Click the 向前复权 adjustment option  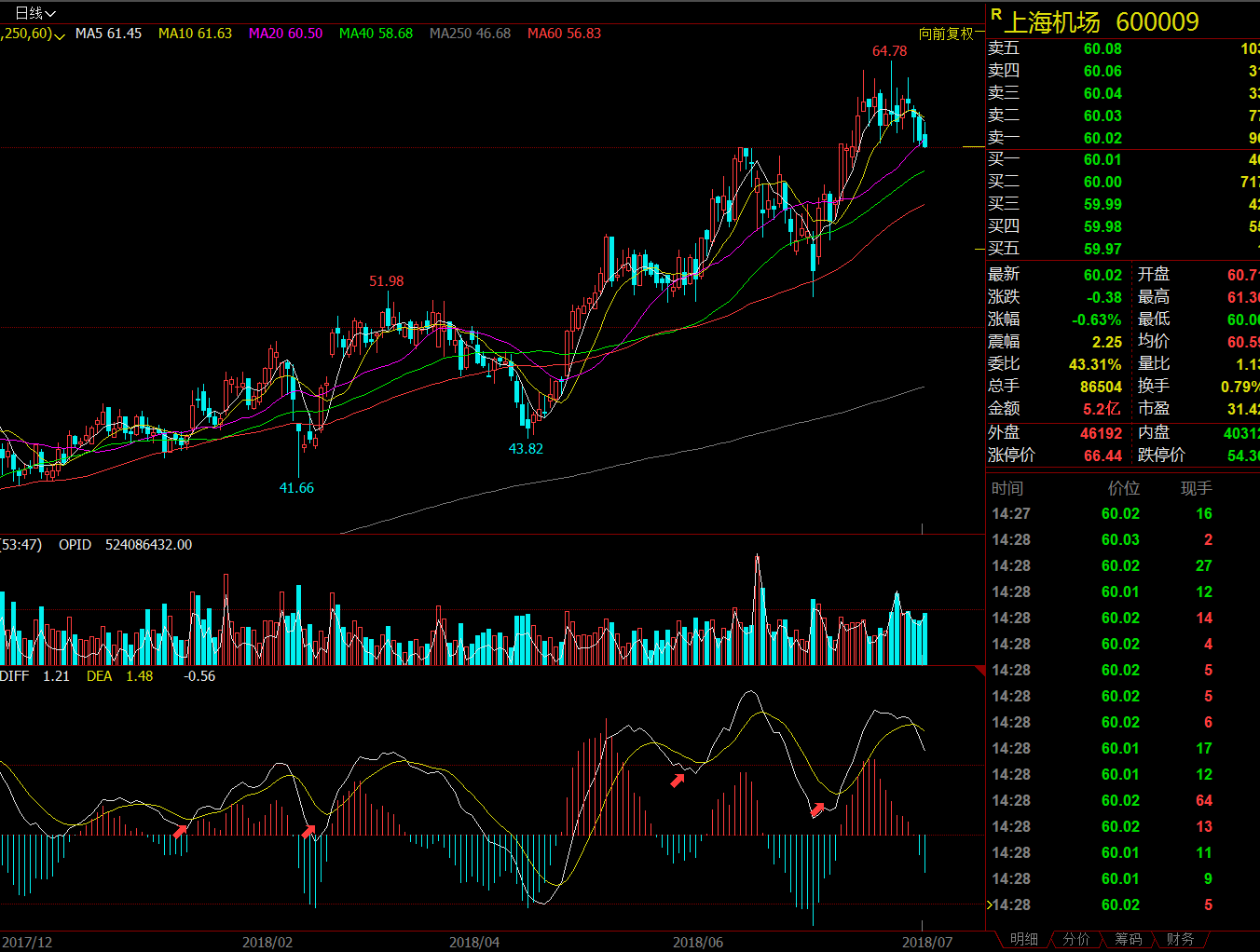pos(946,34)
